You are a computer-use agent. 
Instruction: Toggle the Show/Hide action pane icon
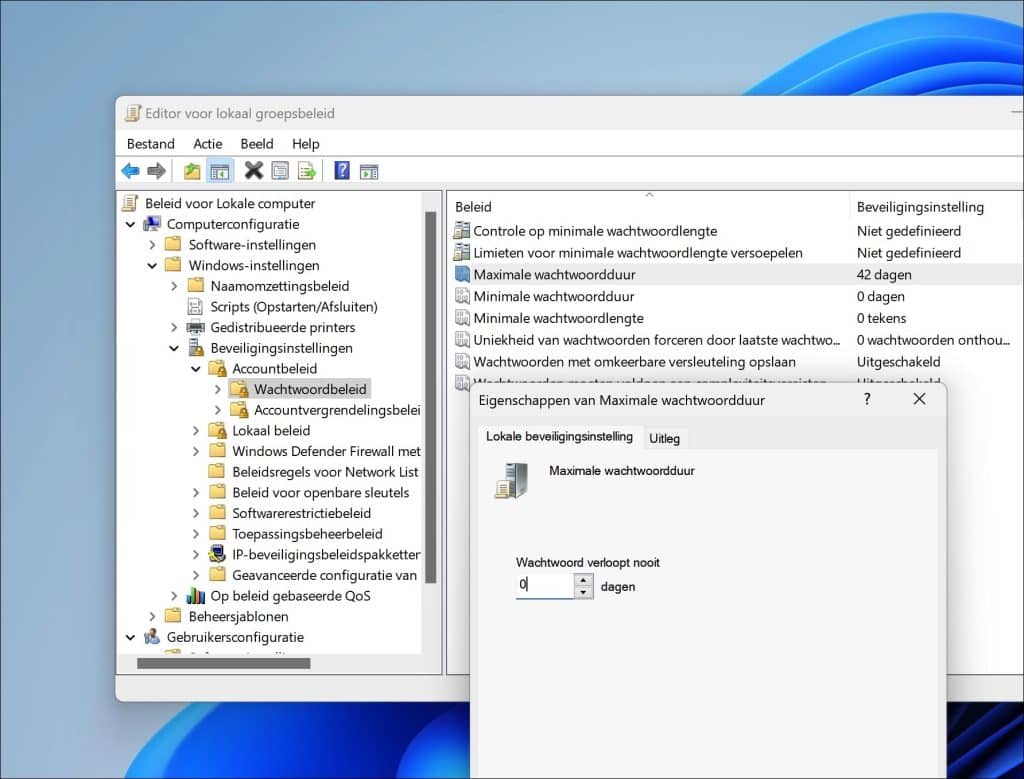click(368, 171)
